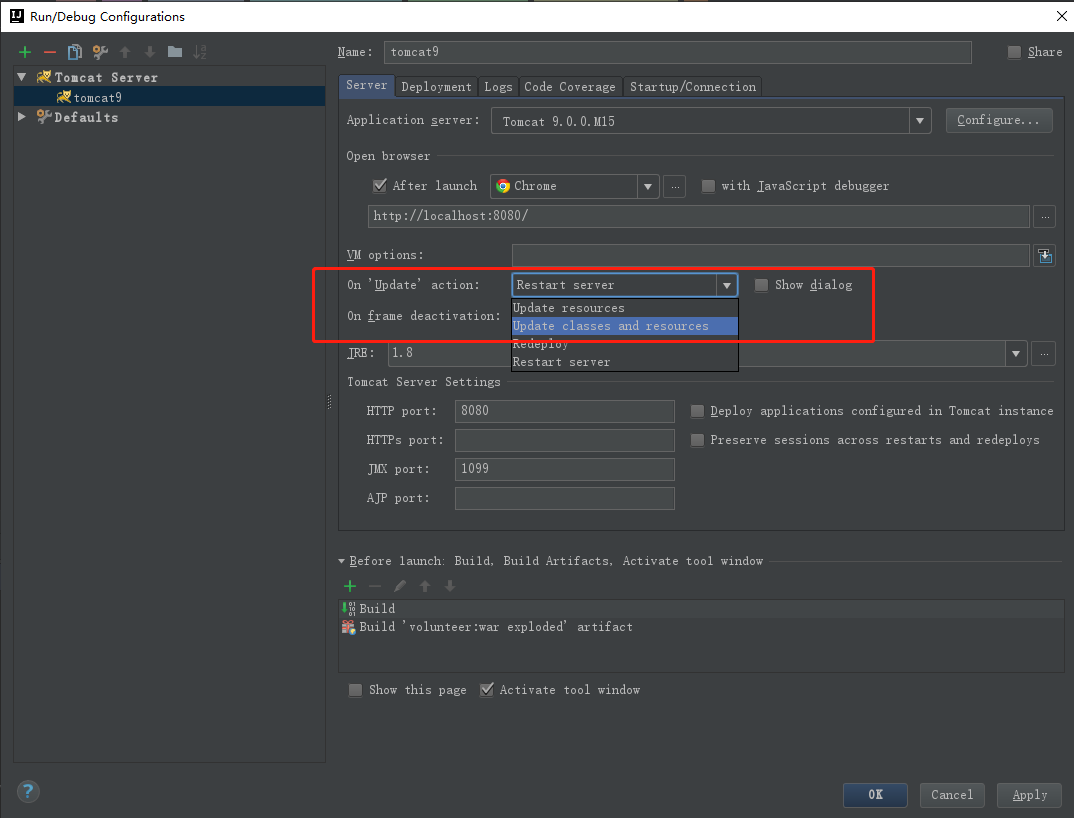Choose Update classes and resources option
Viewport: 1074px width, 818px height.
[625, 326]
